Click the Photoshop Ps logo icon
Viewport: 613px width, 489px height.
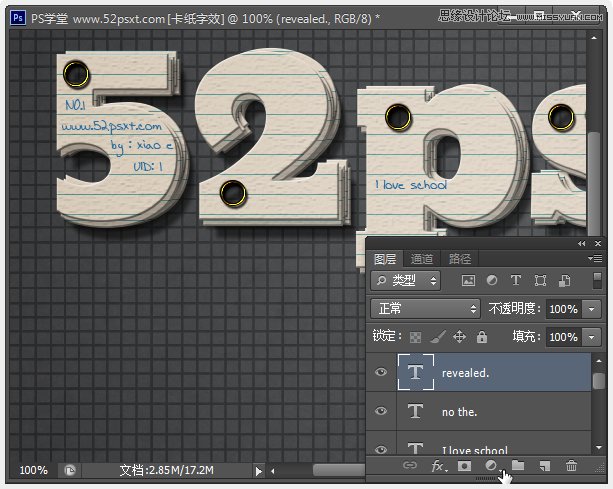tap(18, 18)
